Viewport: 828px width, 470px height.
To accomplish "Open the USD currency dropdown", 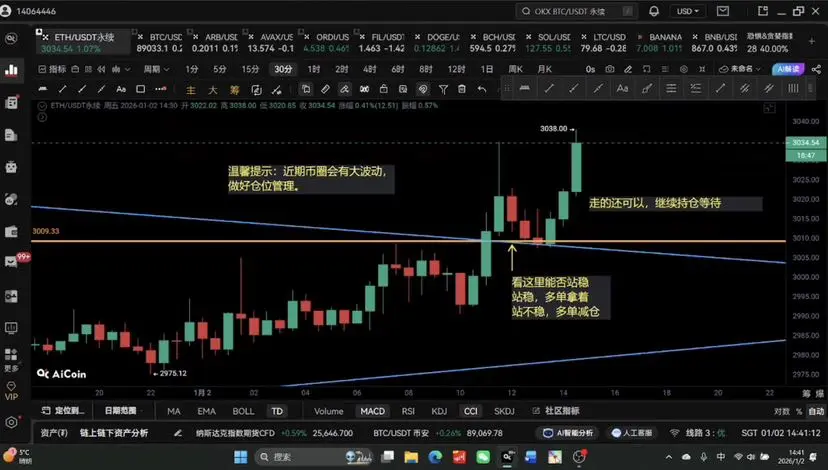I will 688,11.
